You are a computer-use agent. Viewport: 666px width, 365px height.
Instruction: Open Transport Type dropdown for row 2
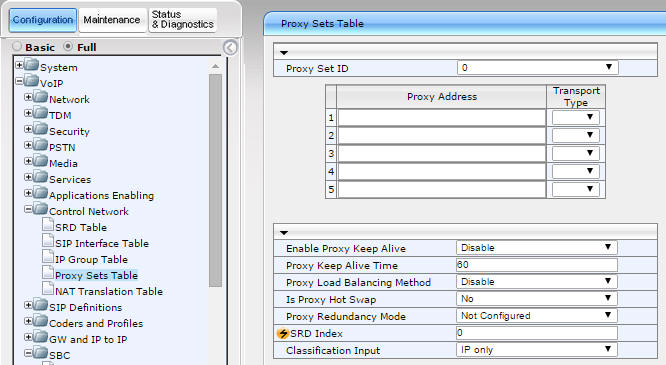[576, 135]
